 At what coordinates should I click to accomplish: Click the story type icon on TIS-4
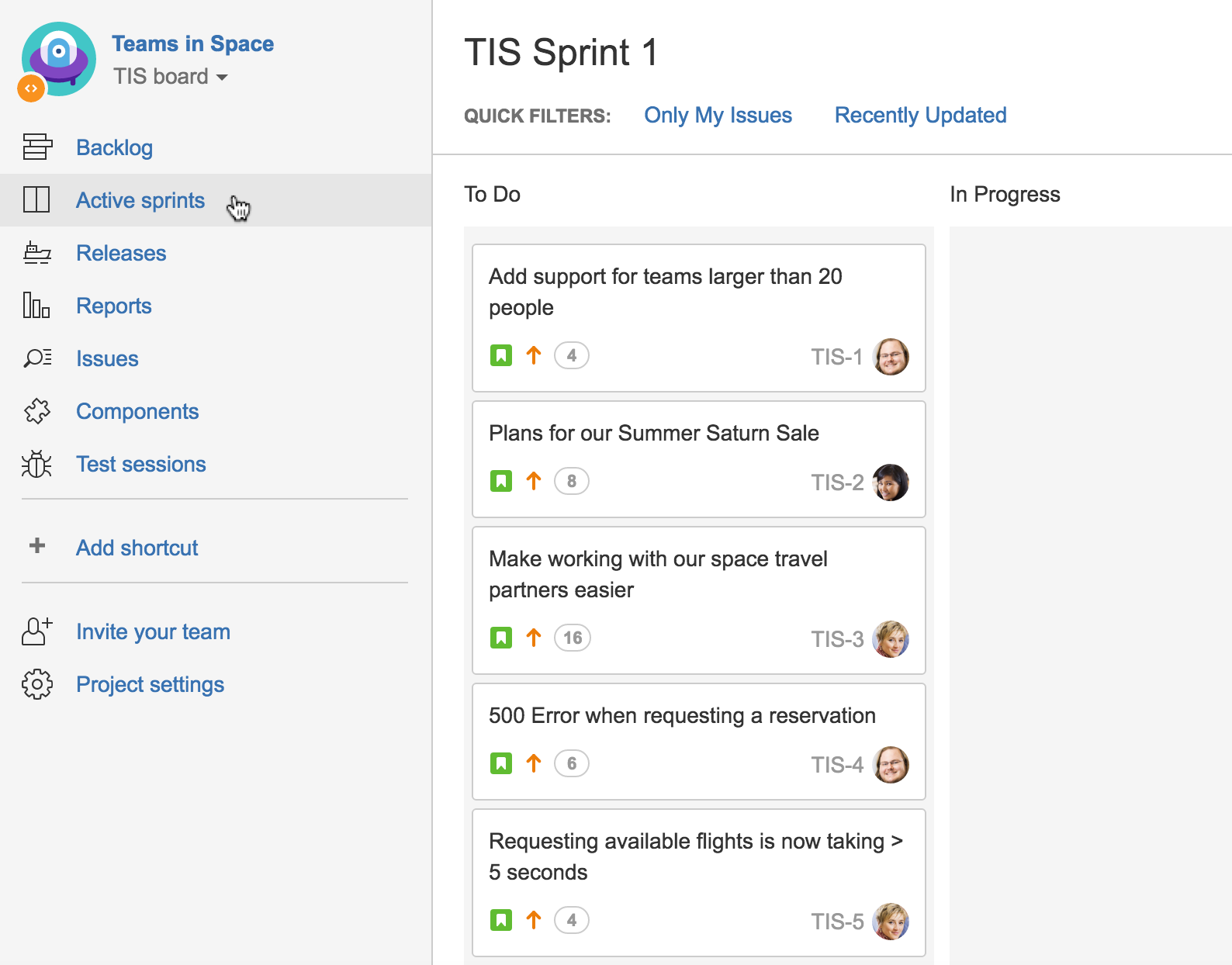tap(501, 763)
